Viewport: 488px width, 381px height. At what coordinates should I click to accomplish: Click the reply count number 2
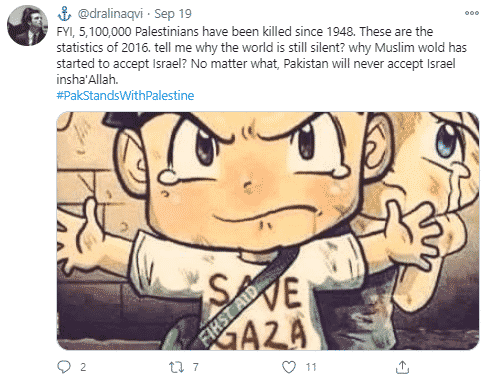pyautogui.click(x=83, y=367)
